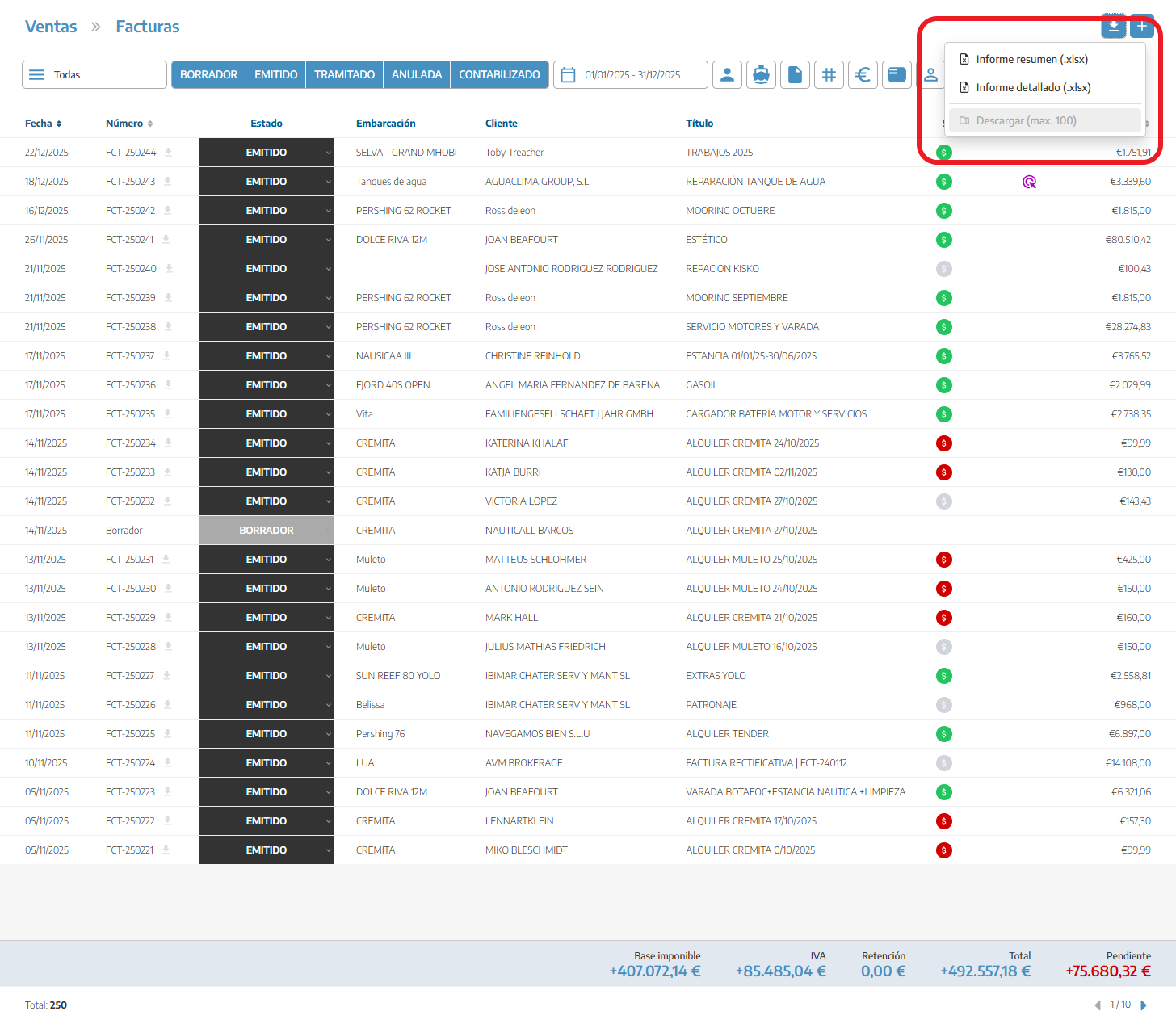Click the red payment icon for FCT-250234

[x=944, y=443]
